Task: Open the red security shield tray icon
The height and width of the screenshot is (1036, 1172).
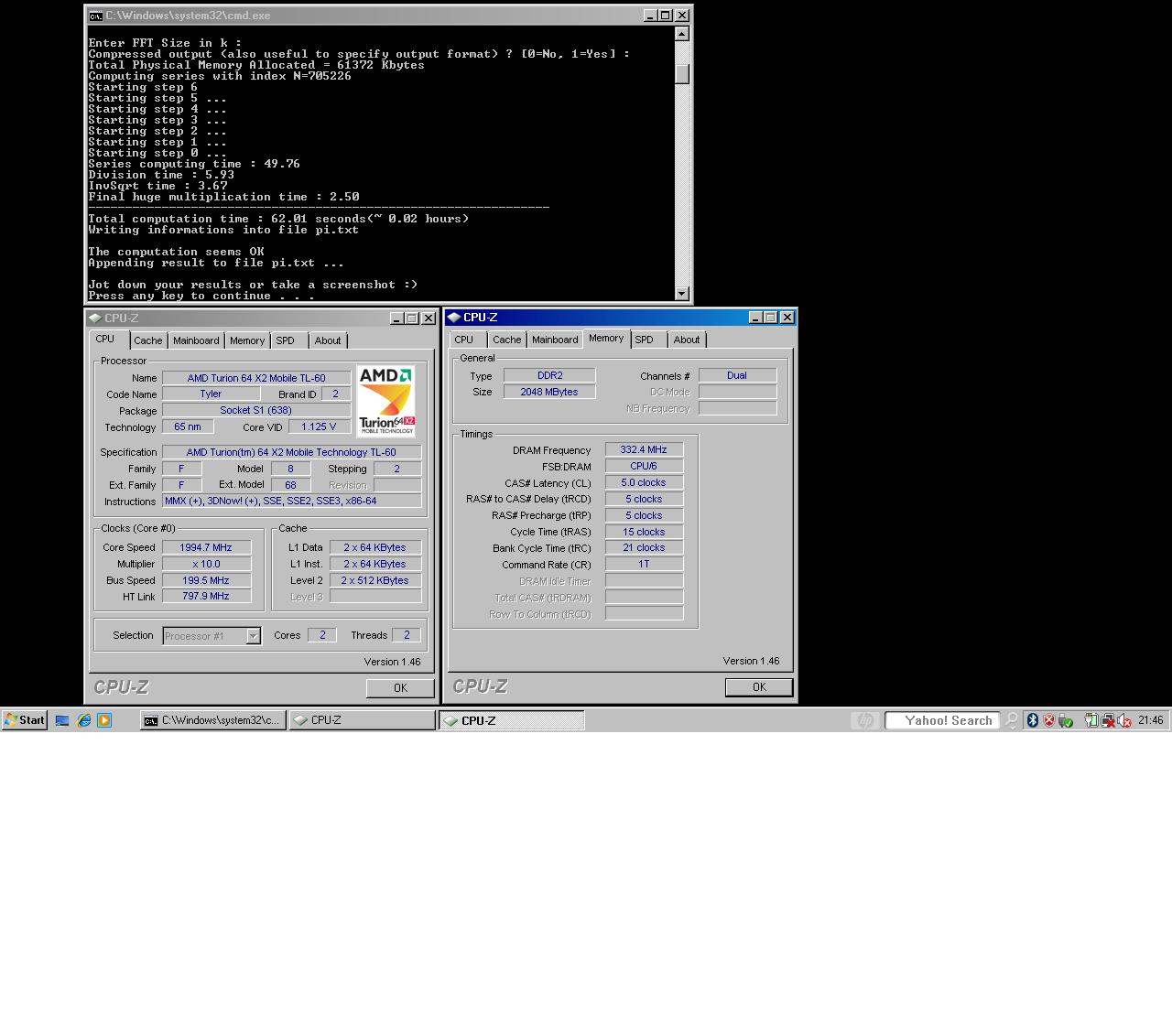Action: coord(1049,720)
